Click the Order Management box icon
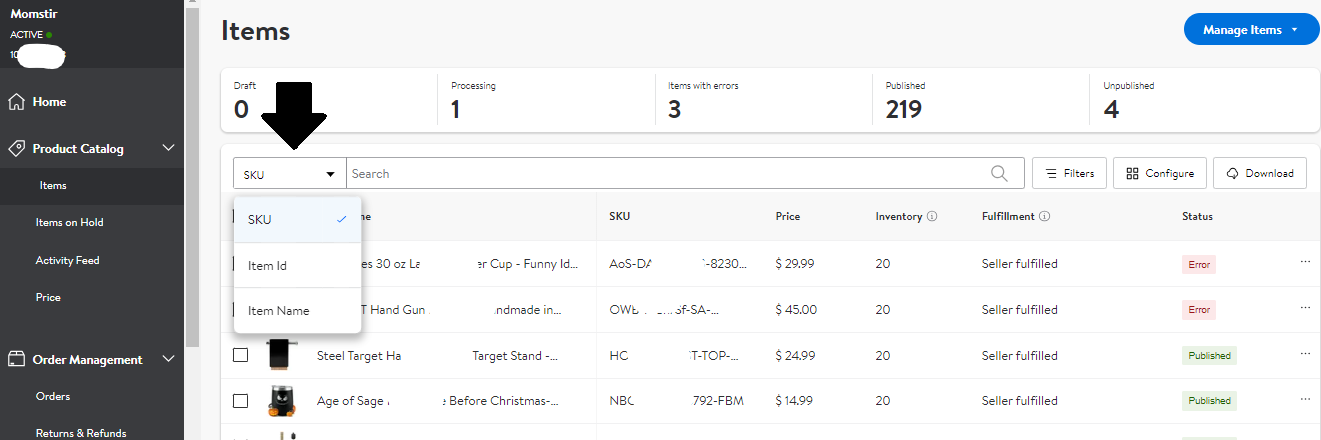The image size is (1321, 440). click(16, 359)
